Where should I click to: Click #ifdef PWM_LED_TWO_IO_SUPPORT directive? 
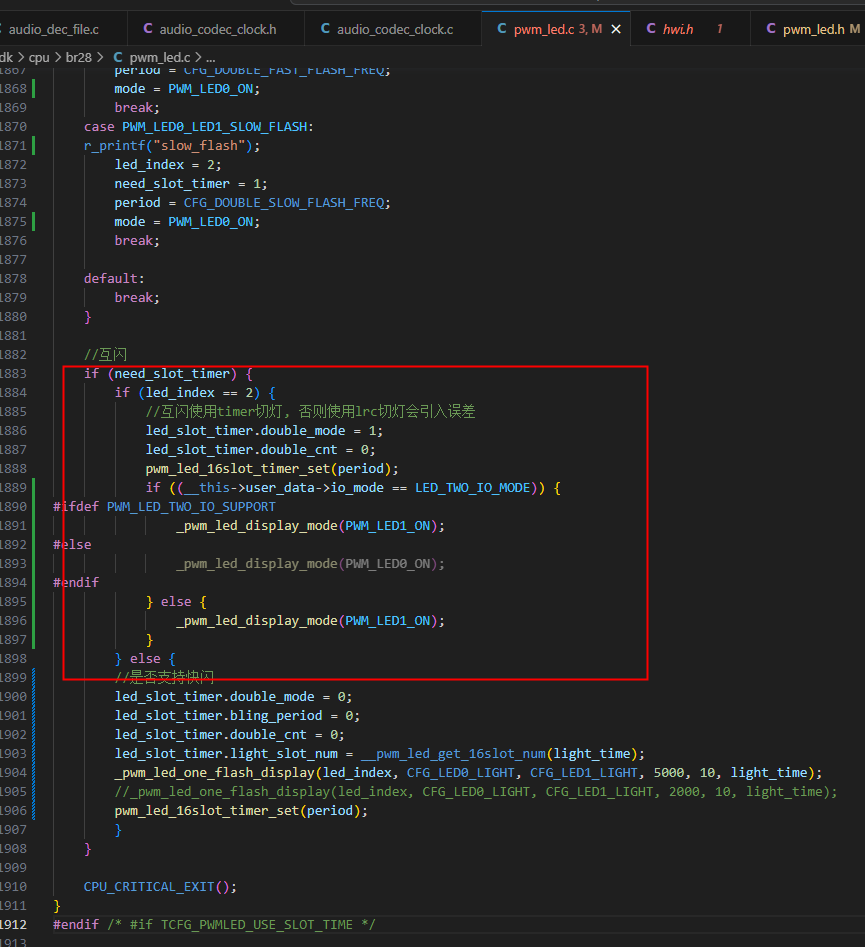coord(164,507)
